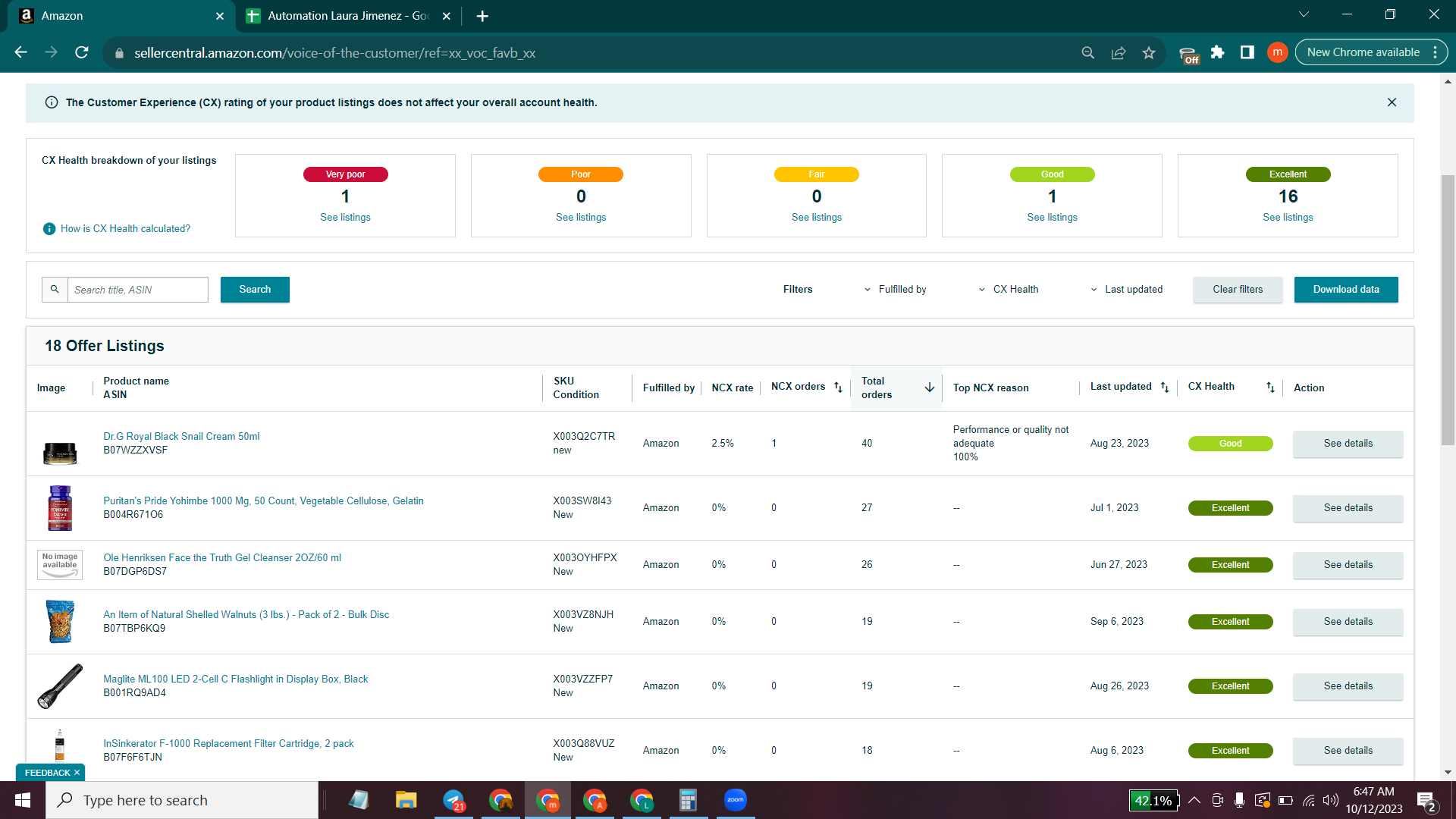The width and height of the screenshot is (1456, 819).
Task: Open the clock and date in taskbar
Action: point(1373,800)
